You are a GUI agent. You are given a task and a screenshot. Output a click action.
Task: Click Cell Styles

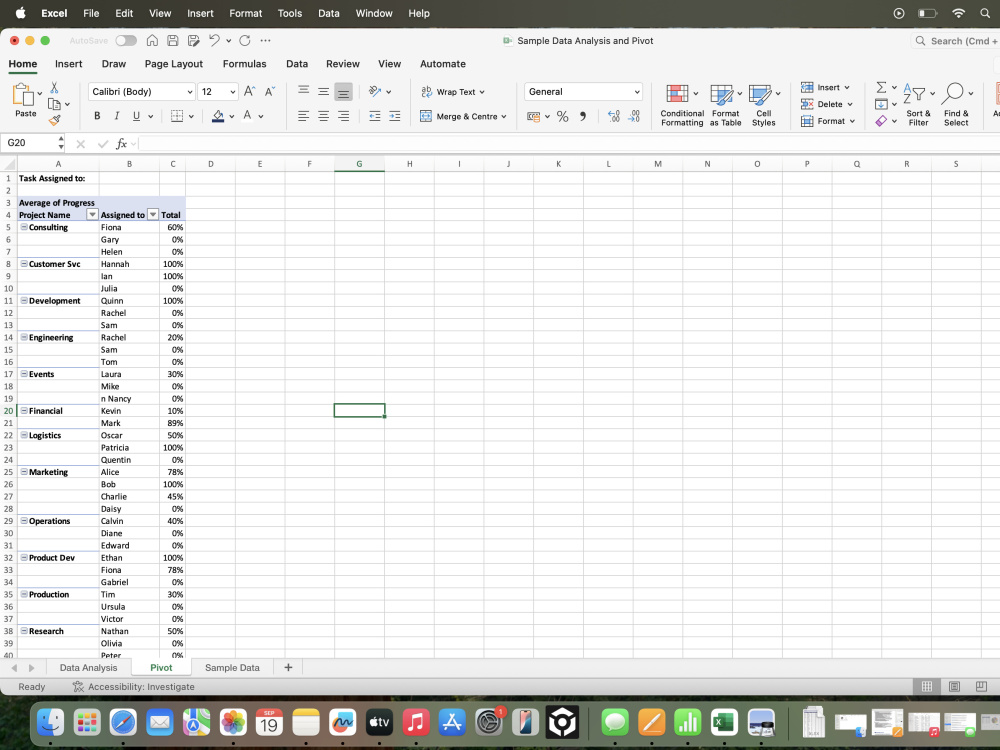pos(763,105)
